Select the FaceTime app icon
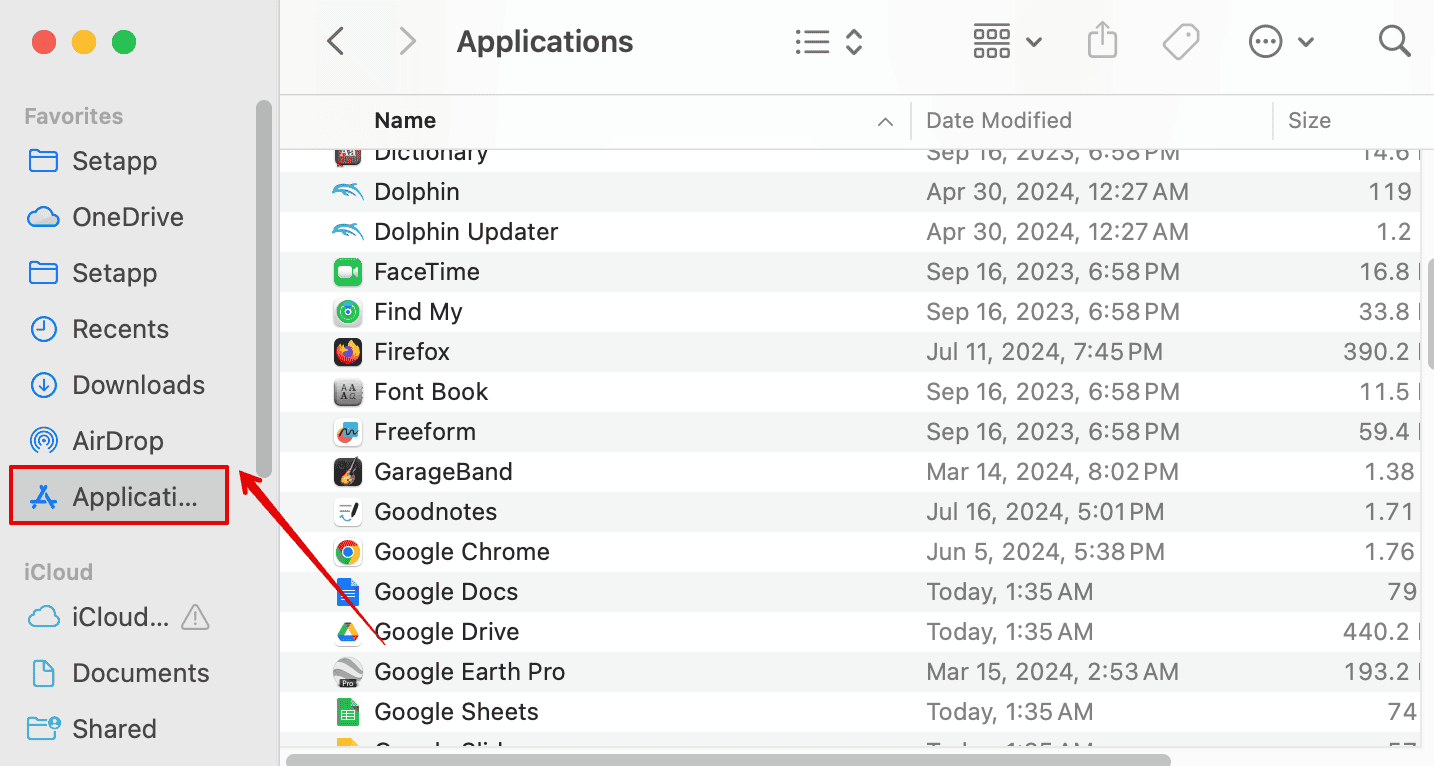The width and height of the screenshot is (1434, 766). pyautogui.click(x=347, y=272)
